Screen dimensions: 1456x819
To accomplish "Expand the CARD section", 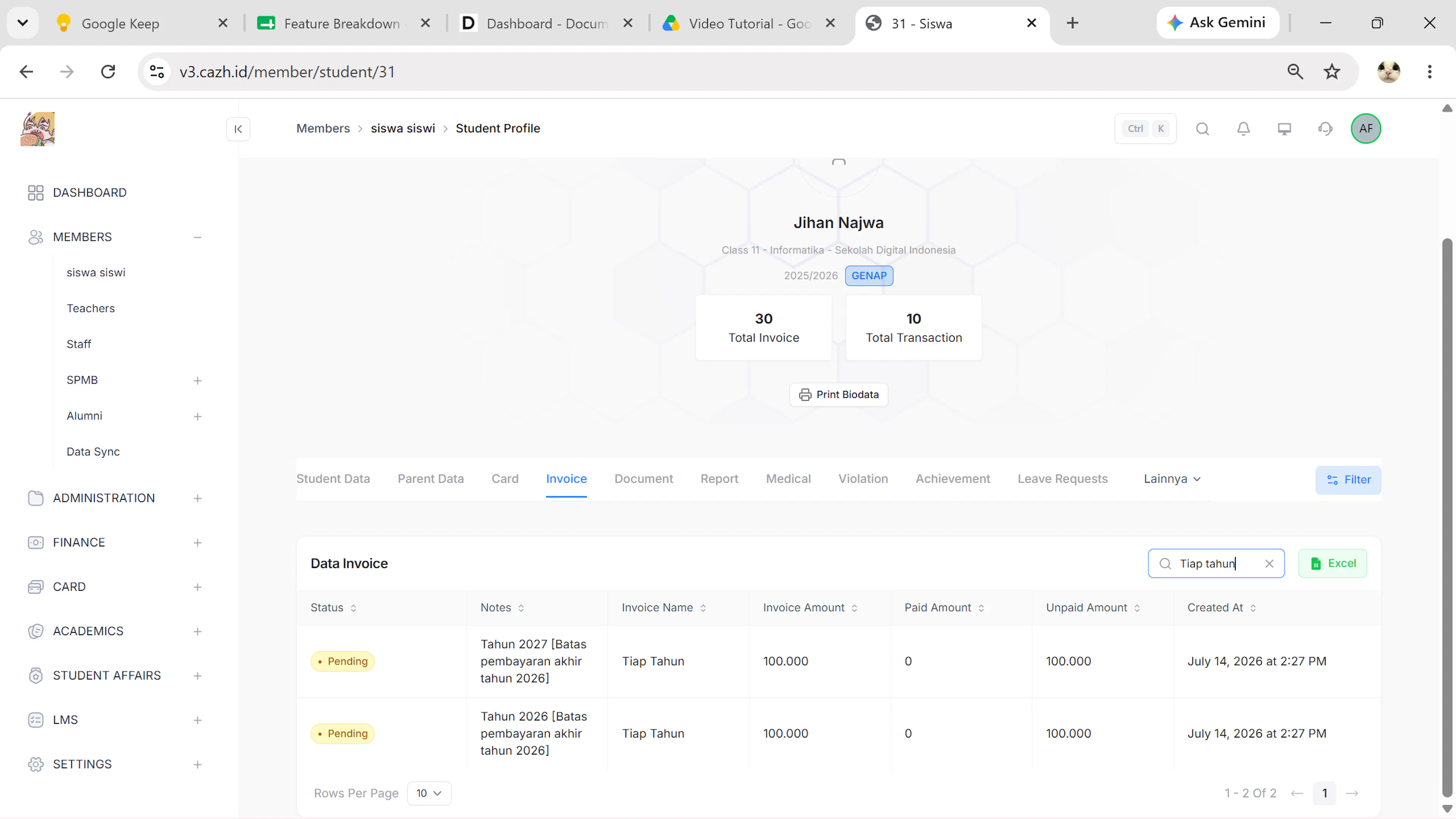I will click(x=197, y=587).
